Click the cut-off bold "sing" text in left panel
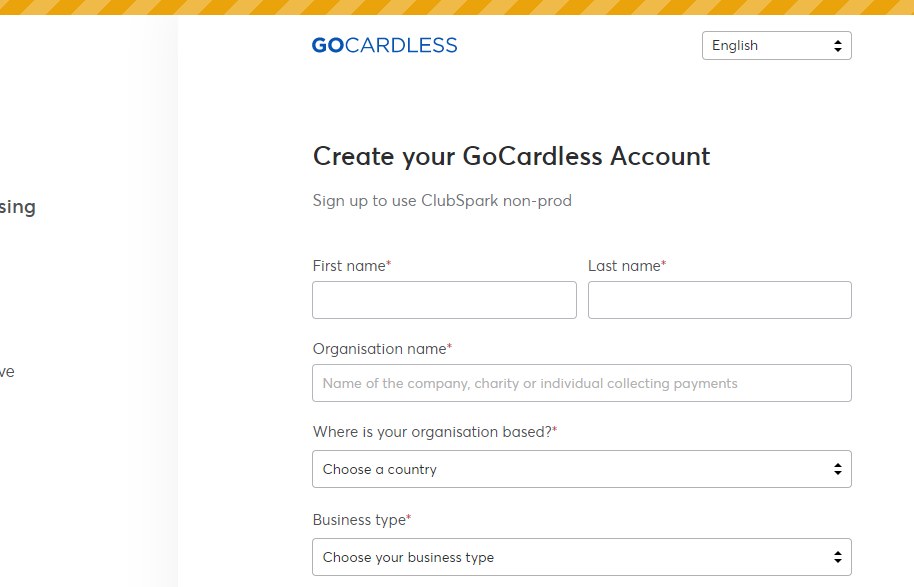The height and width of the screenshot is (587, 914). click(x=17, y=207)
